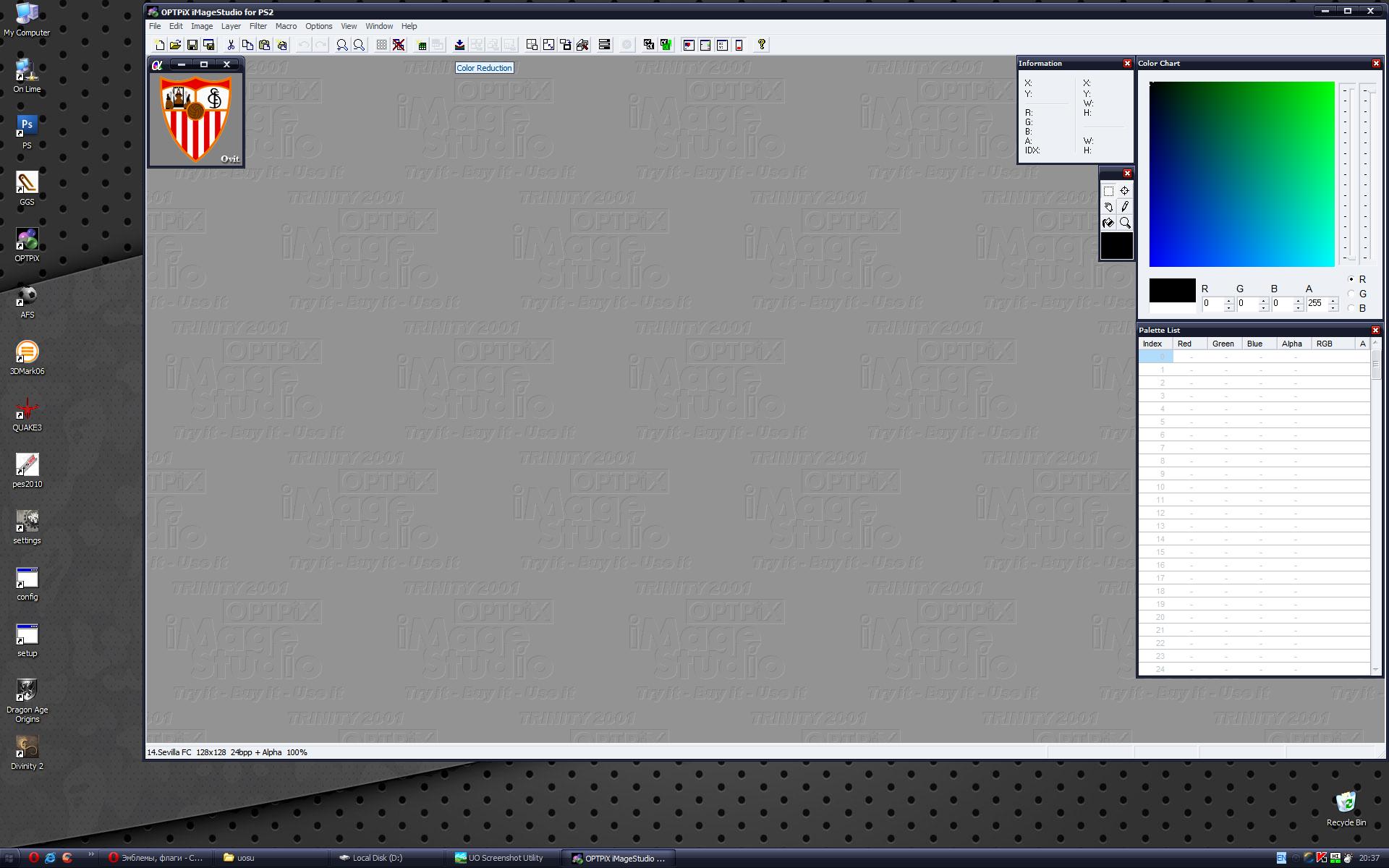Toggle the grid display toolbar icon
1389x868 pixels.
(x=381, y=45)
